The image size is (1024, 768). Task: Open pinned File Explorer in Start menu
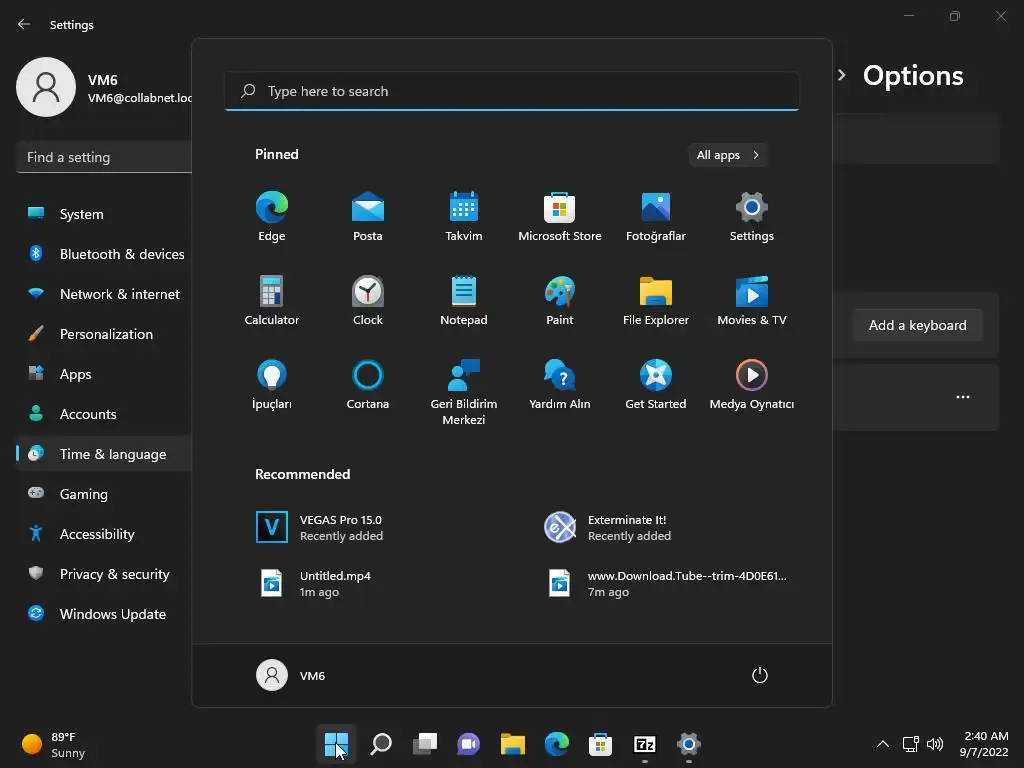tap(656, 301)
